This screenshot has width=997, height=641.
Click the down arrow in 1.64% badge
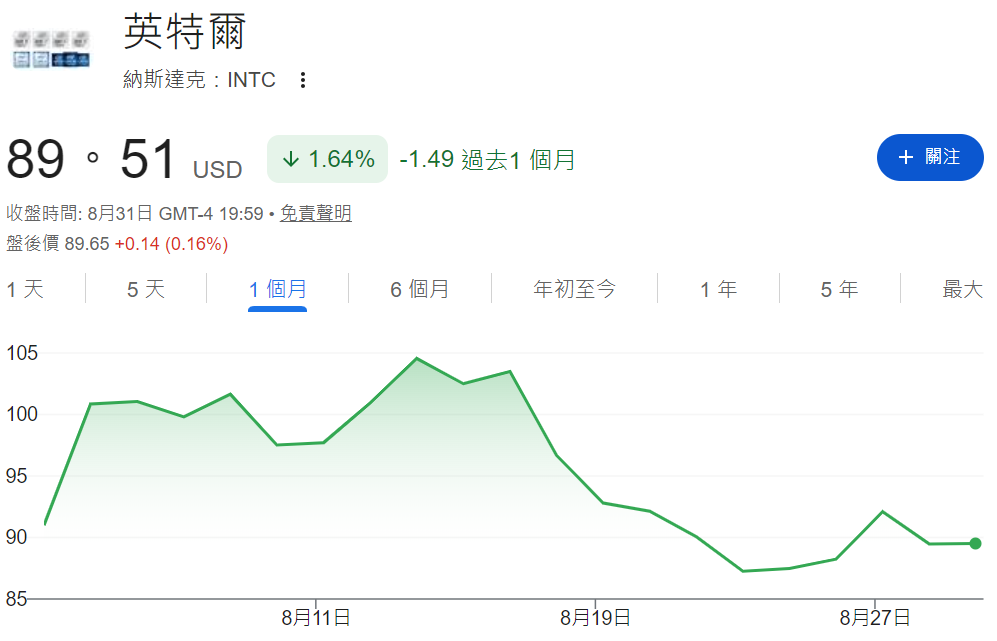point(291,159)
